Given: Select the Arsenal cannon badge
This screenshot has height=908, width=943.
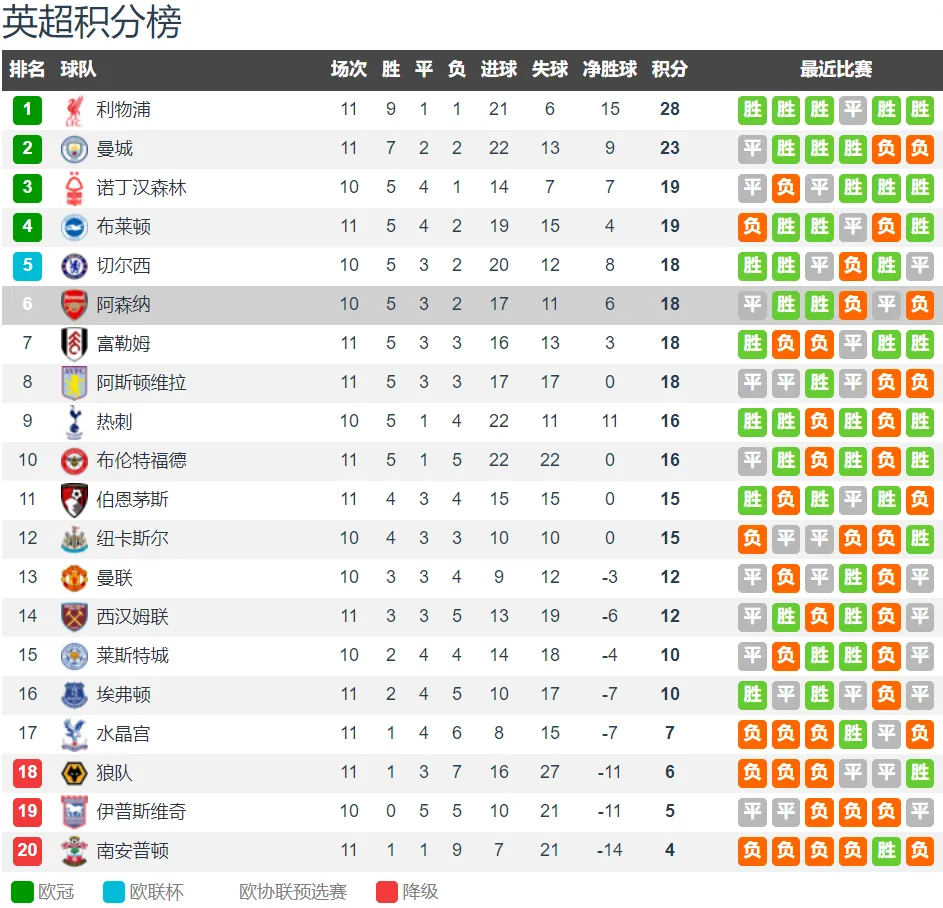Looking at the screenshot, I should click(74, 305).
